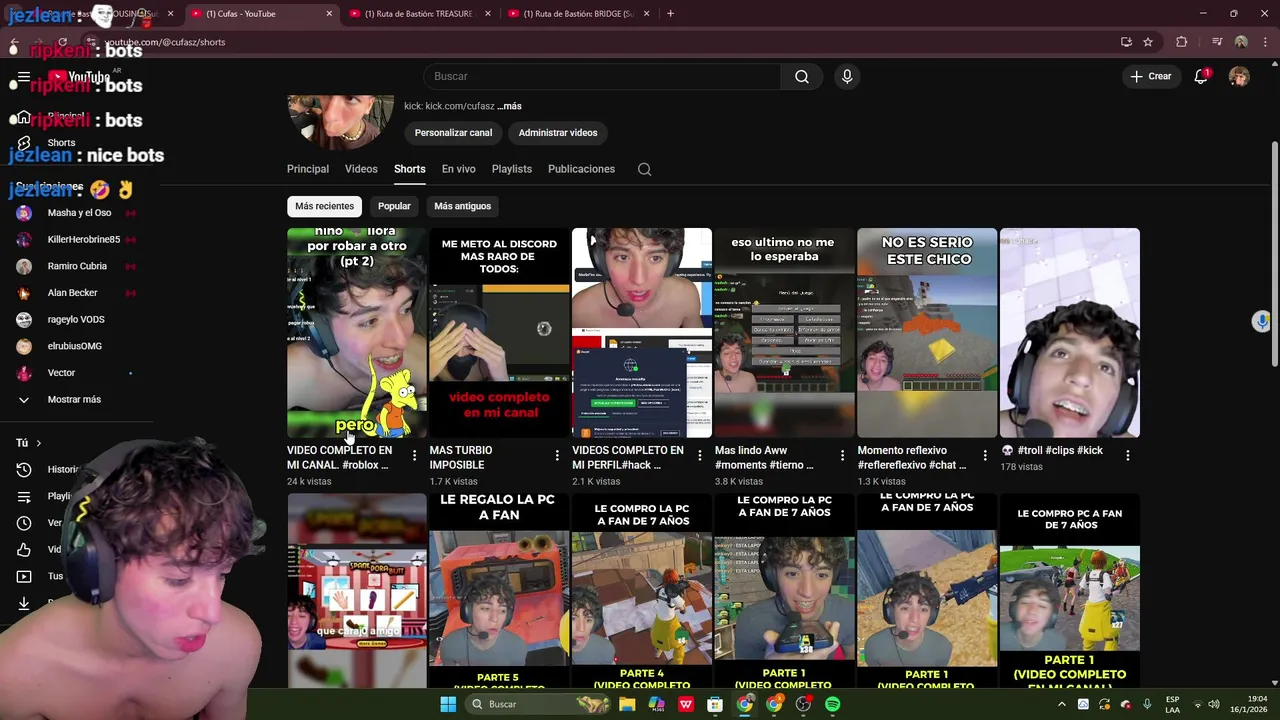This screenshot has width=1280, height=720.
Task: Select the 'Más antiguos' filter chip
Action: 462,206
